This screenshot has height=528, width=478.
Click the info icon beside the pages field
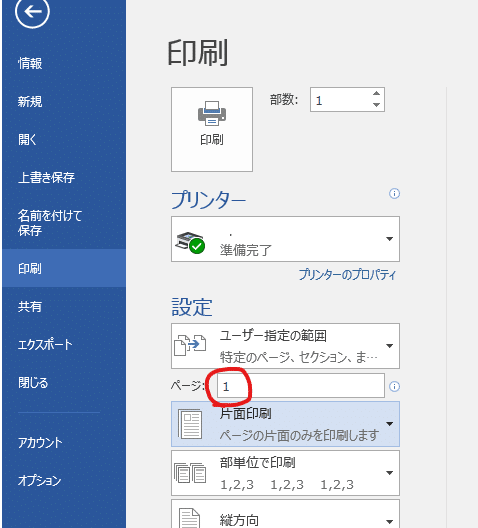pyautogui.click(x=394, y=386)
